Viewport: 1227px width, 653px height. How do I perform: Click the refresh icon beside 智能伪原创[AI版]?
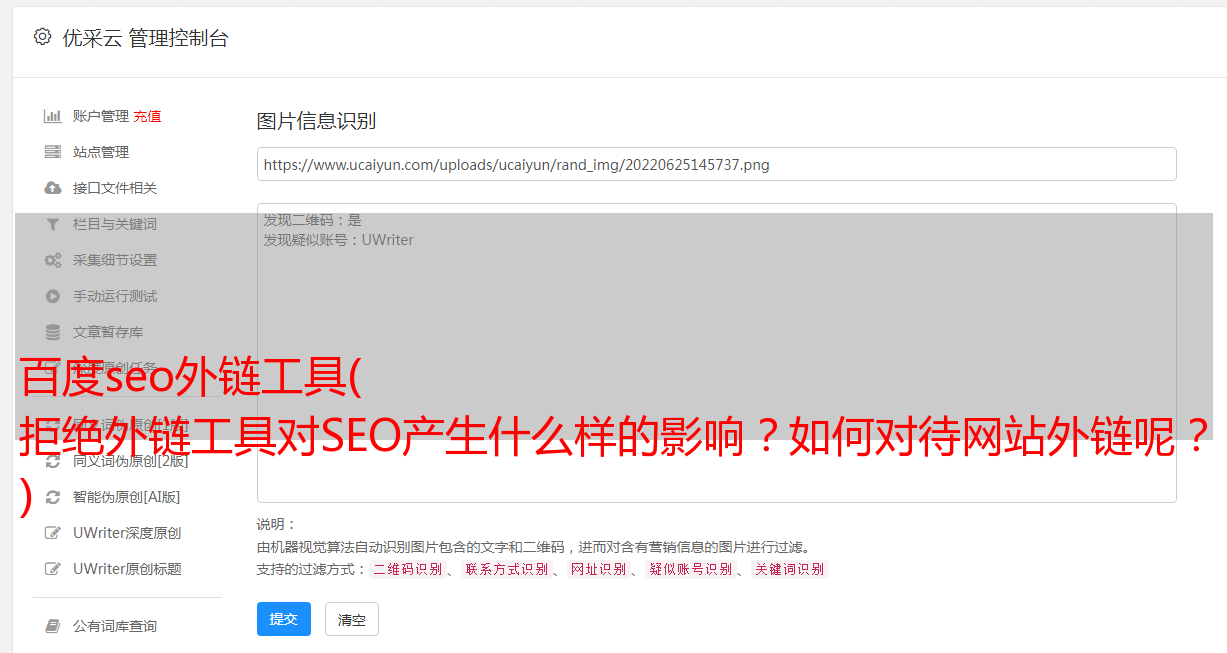[x=53, y=497]
